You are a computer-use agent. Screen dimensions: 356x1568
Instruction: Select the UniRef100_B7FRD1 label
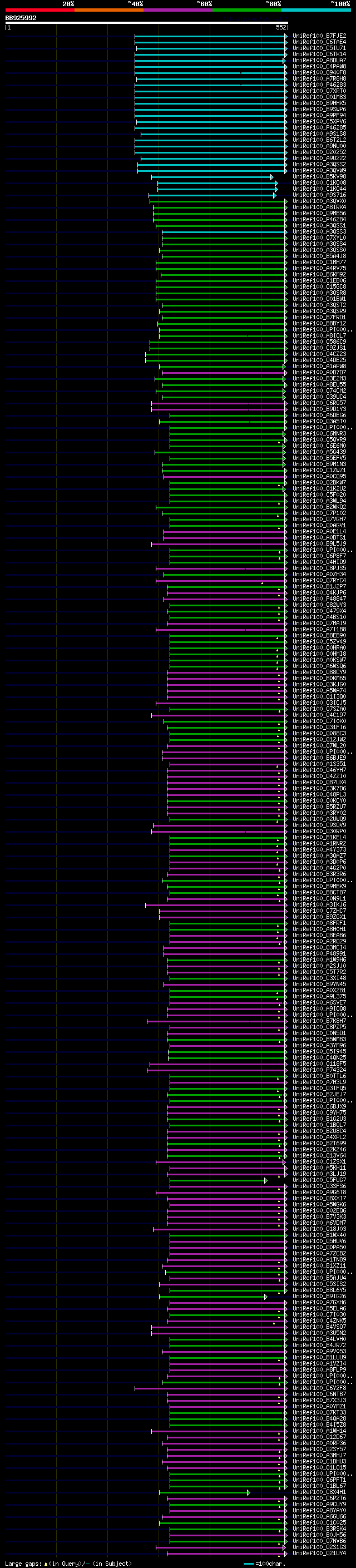319,317
